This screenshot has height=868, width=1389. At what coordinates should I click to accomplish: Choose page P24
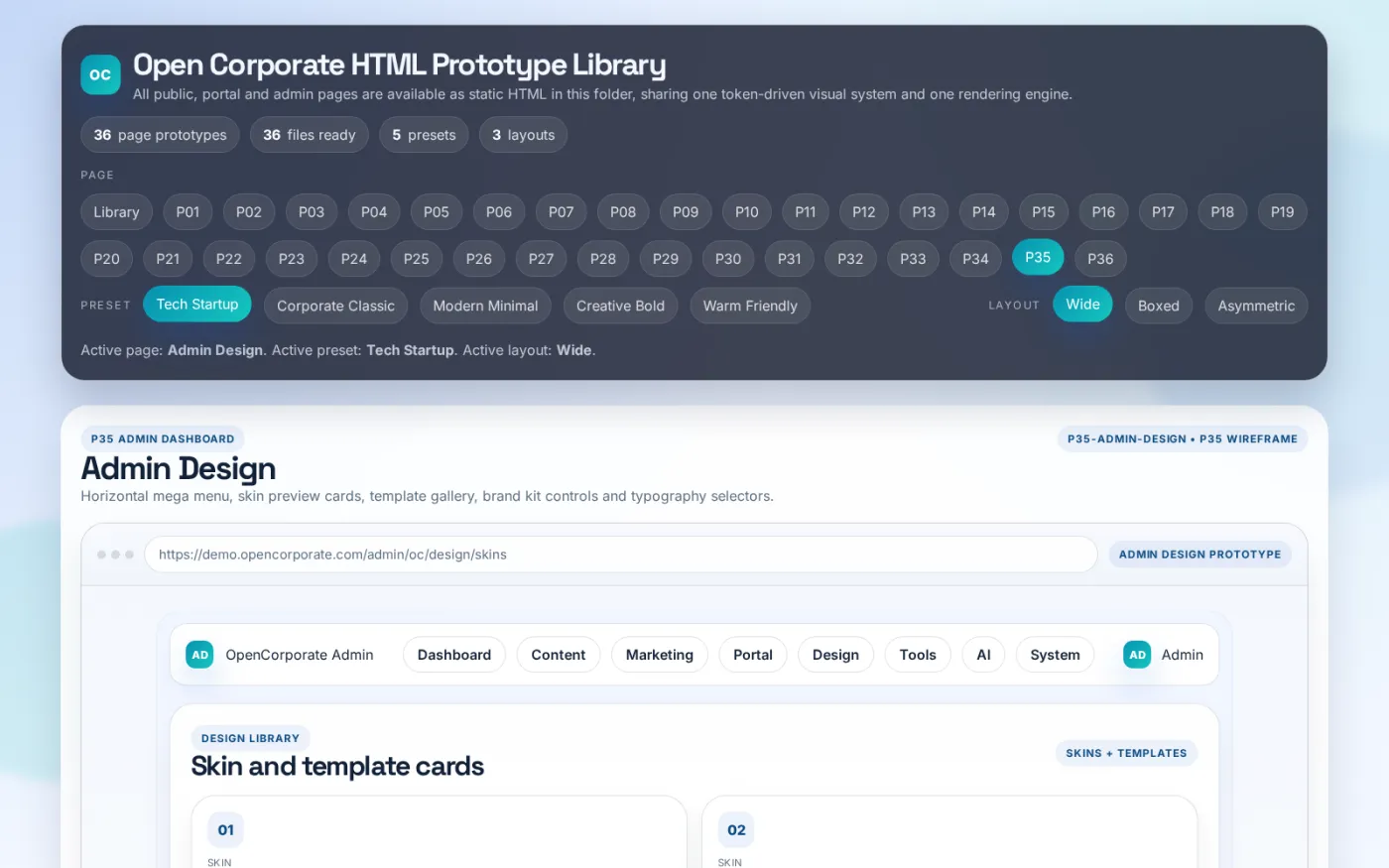(354, 259)
